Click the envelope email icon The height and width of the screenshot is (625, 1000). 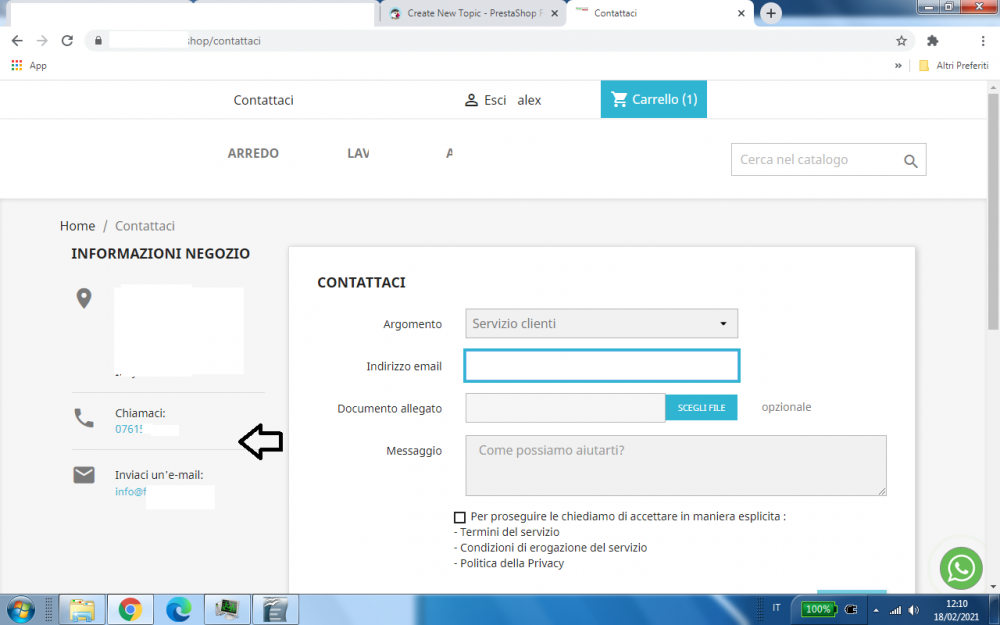click(84, 475)
